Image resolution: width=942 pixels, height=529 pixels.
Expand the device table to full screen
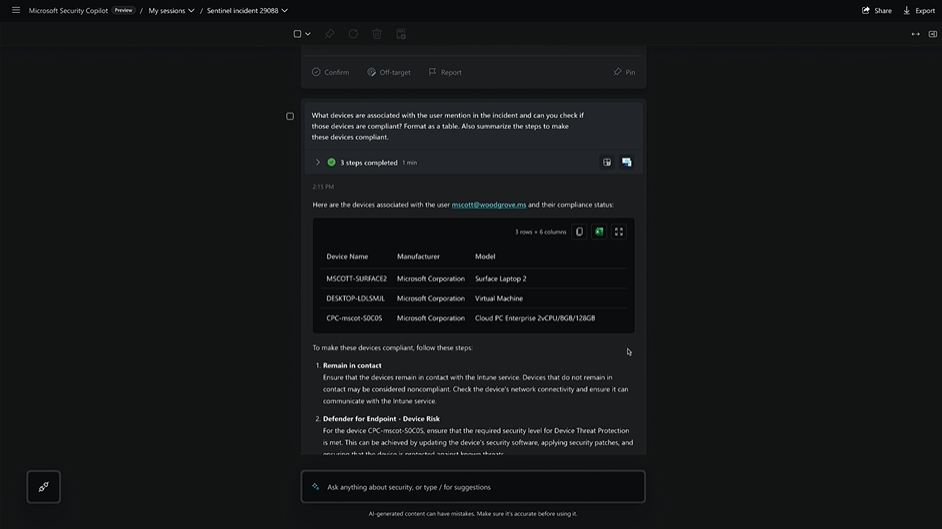619,232
